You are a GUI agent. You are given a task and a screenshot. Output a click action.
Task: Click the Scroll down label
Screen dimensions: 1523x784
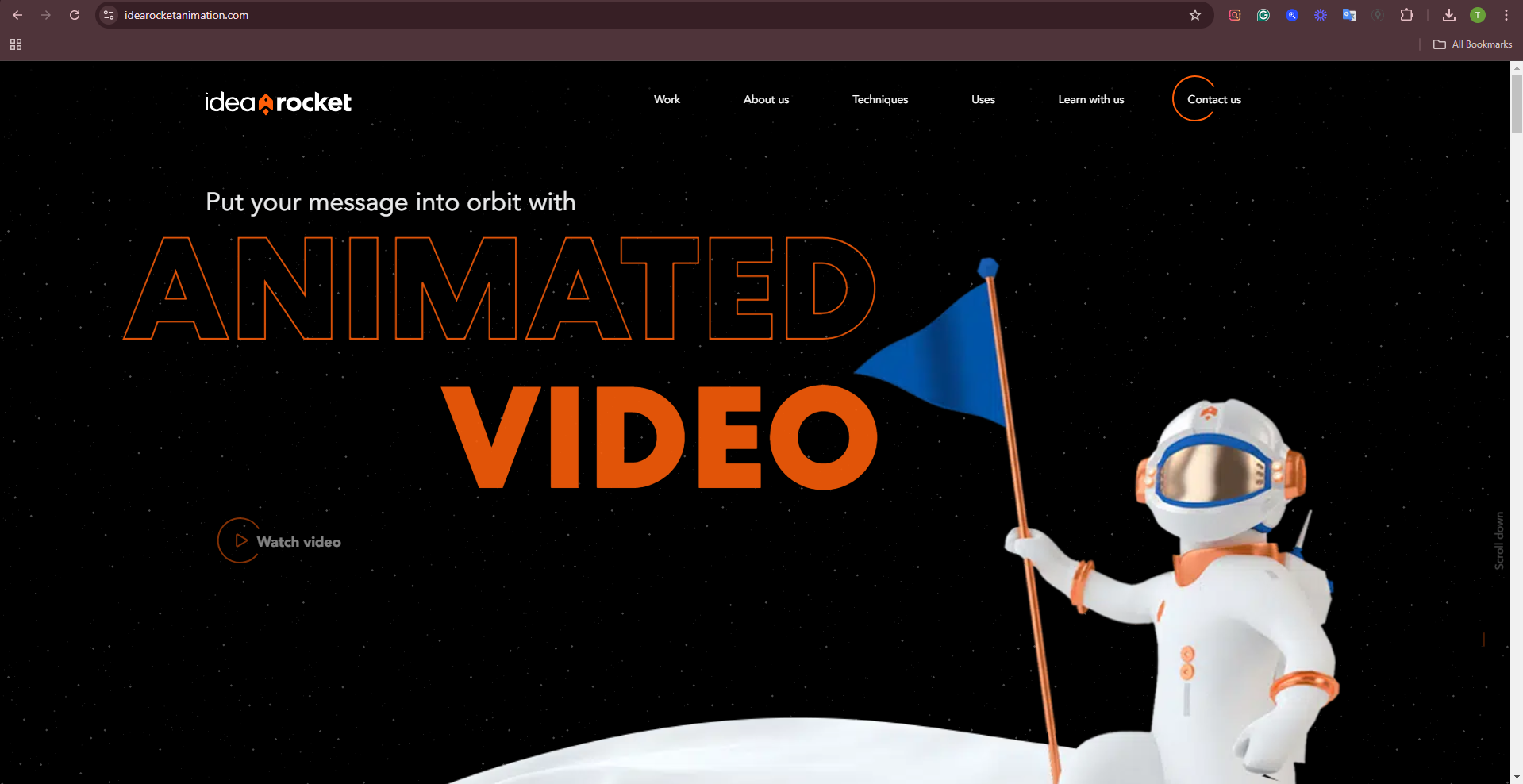tap(1499, 540)
